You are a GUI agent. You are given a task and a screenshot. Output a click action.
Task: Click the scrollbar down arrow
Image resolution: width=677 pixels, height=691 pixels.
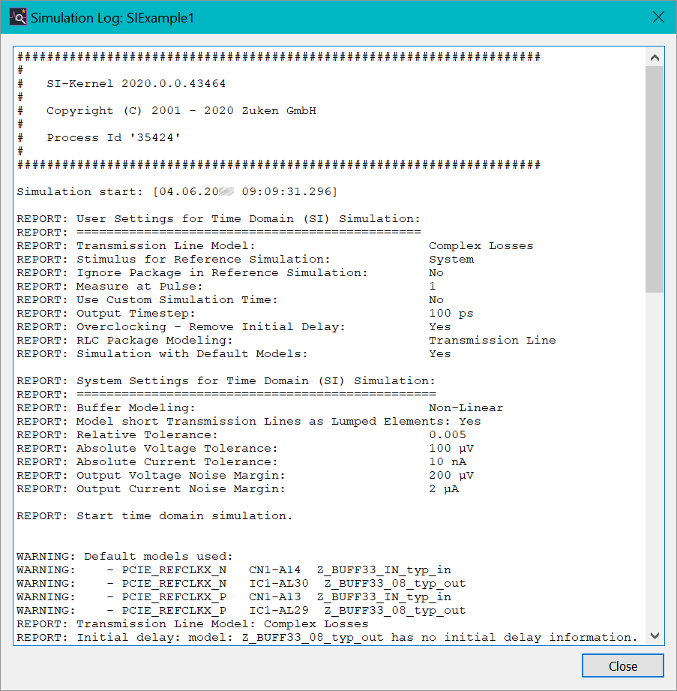click(654, 636)
